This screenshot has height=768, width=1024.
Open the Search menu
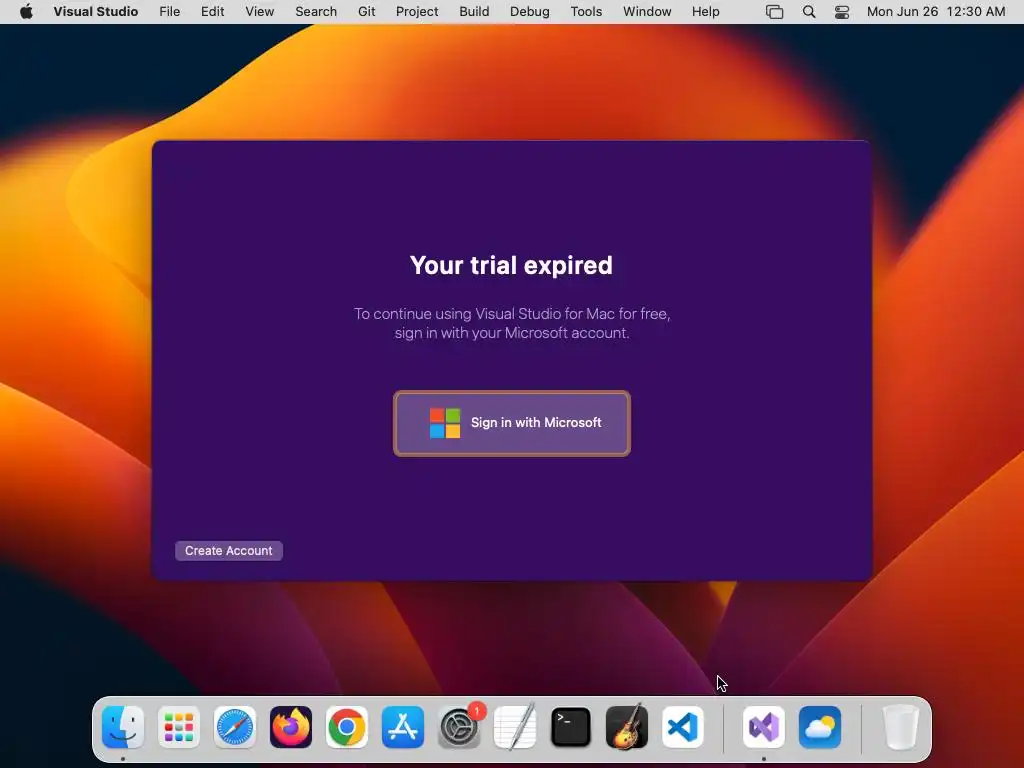[x=316, y=12]
